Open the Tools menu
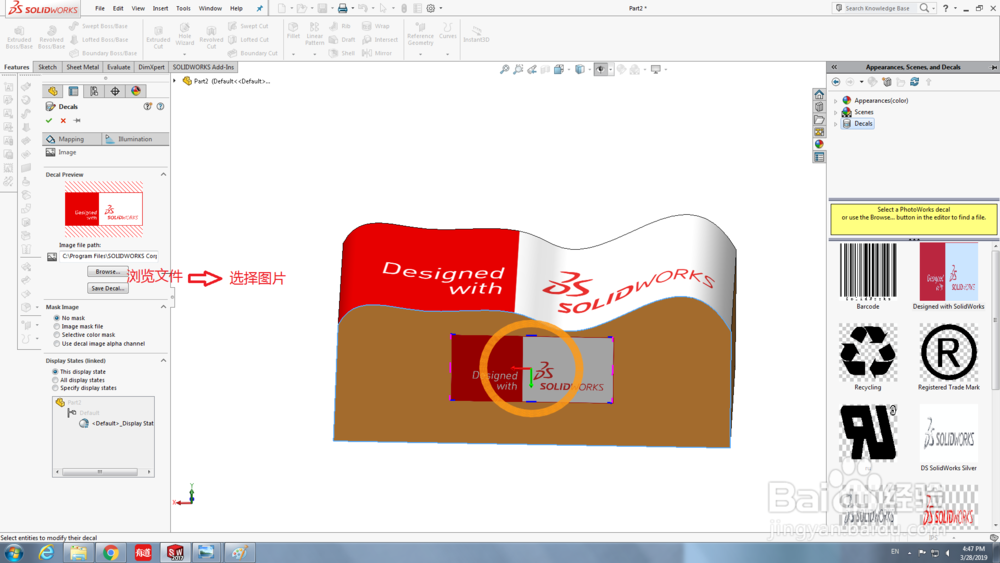The height and width of the screenshot is (563, 1000). (183, 8)
